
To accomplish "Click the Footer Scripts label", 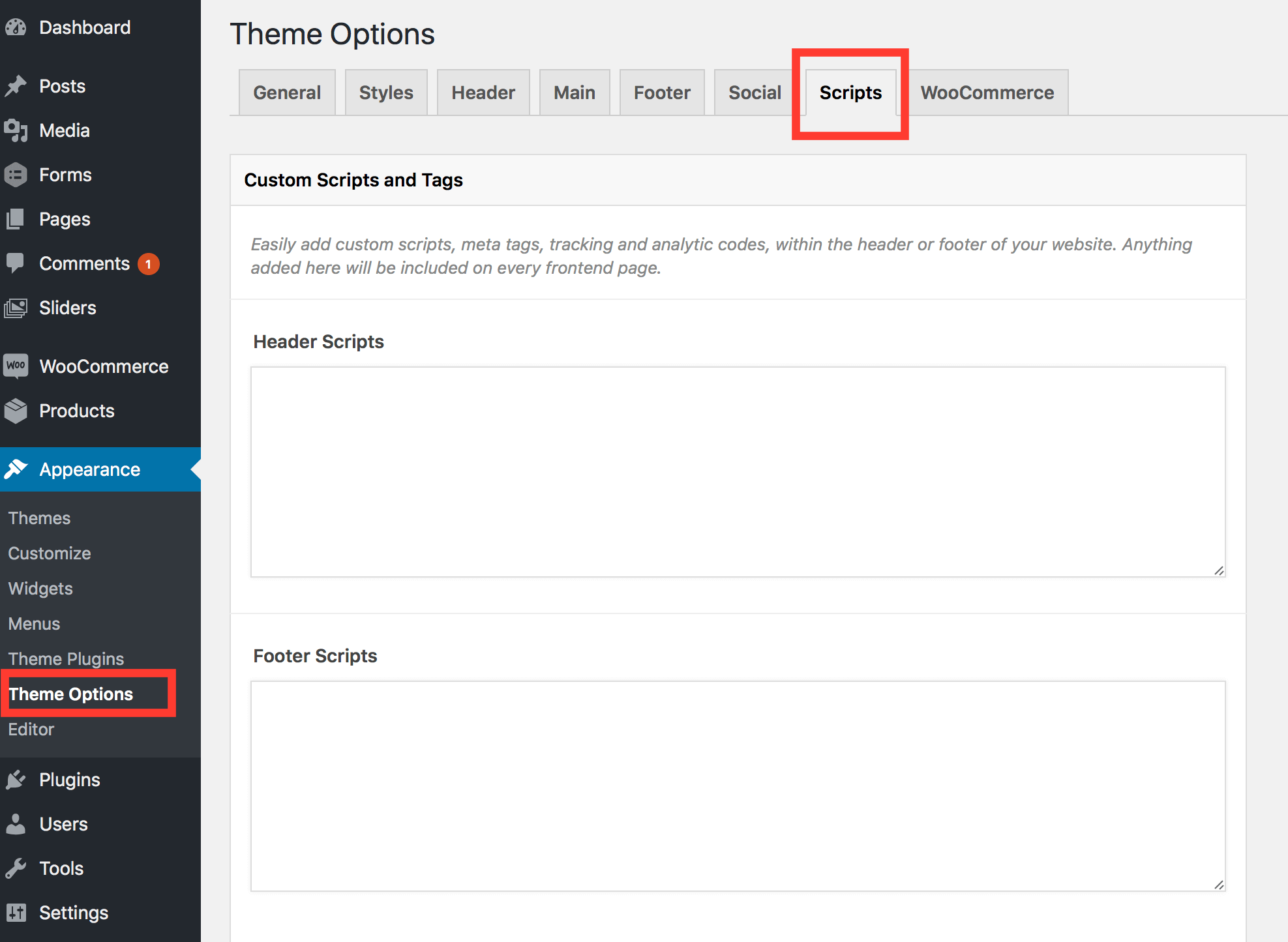I will click(x=315, y=656).
